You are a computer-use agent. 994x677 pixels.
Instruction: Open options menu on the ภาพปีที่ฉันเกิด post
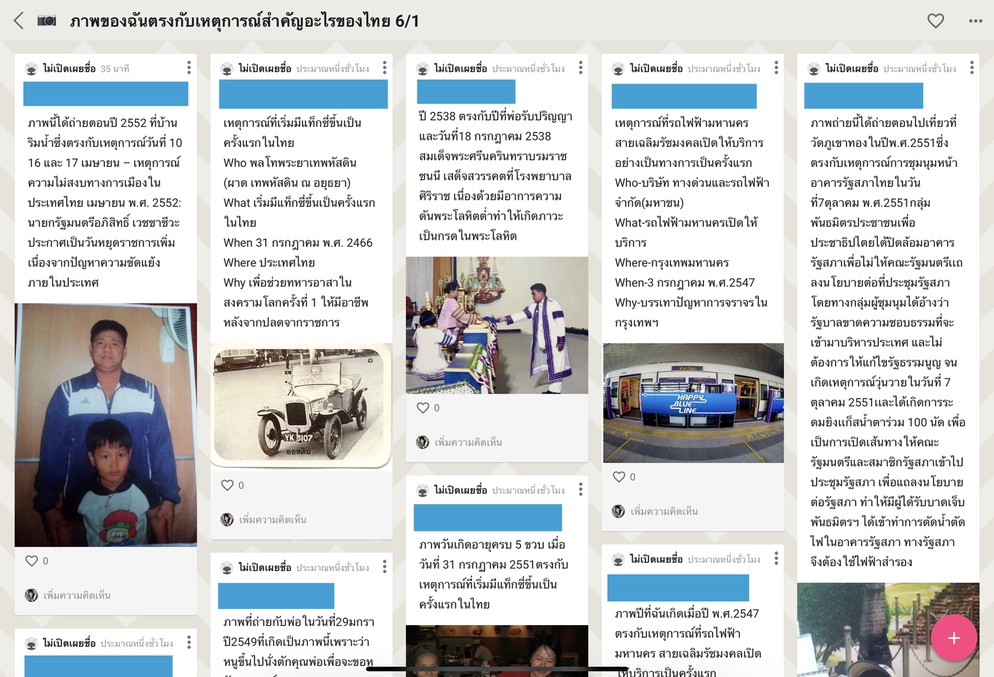coord(777,558)
